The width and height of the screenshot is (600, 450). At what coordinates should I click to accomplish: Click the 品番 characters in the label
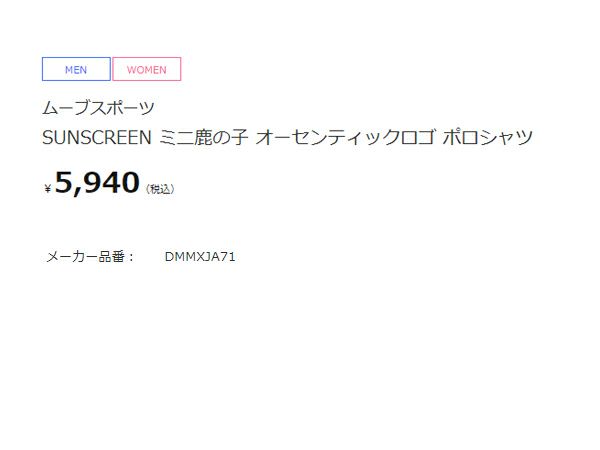(x=112, y=256)
